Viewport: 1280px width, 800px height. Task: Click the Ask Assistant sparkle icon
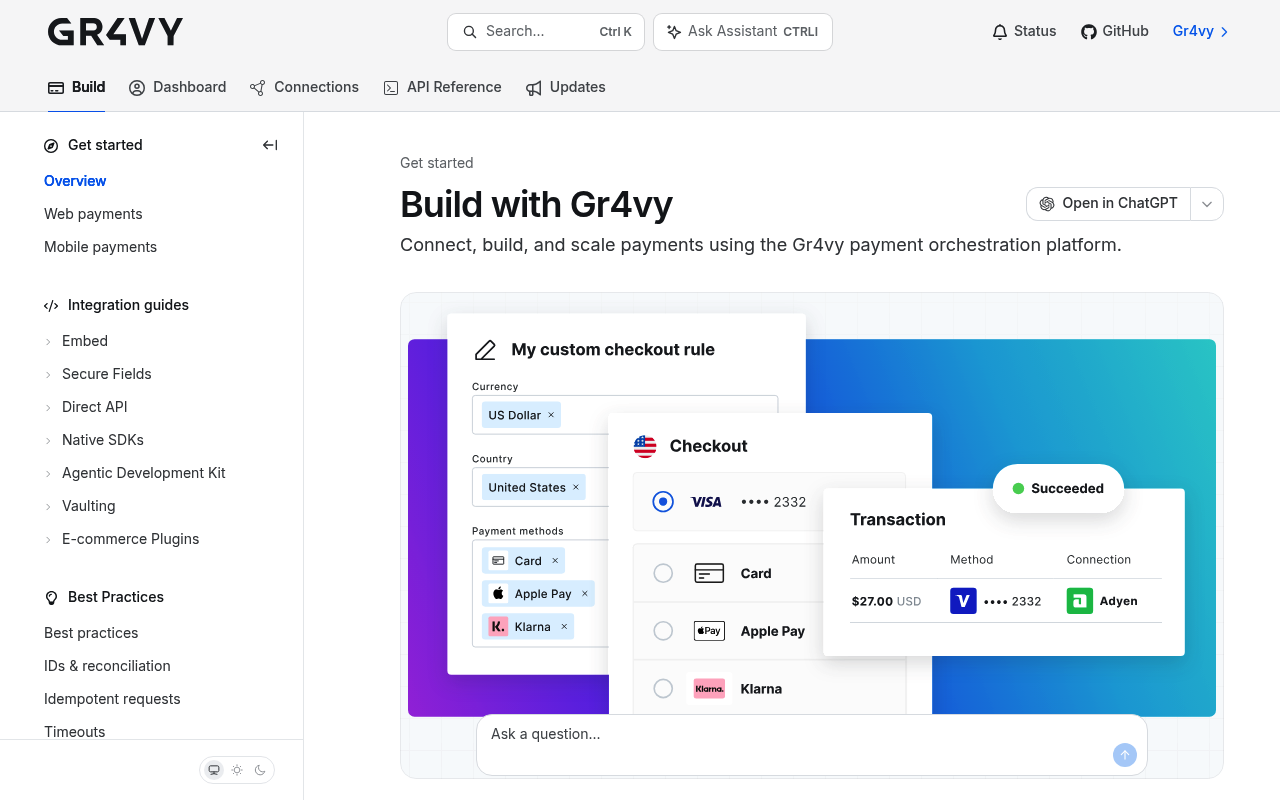pyautogui.click(x=674, y=32)
